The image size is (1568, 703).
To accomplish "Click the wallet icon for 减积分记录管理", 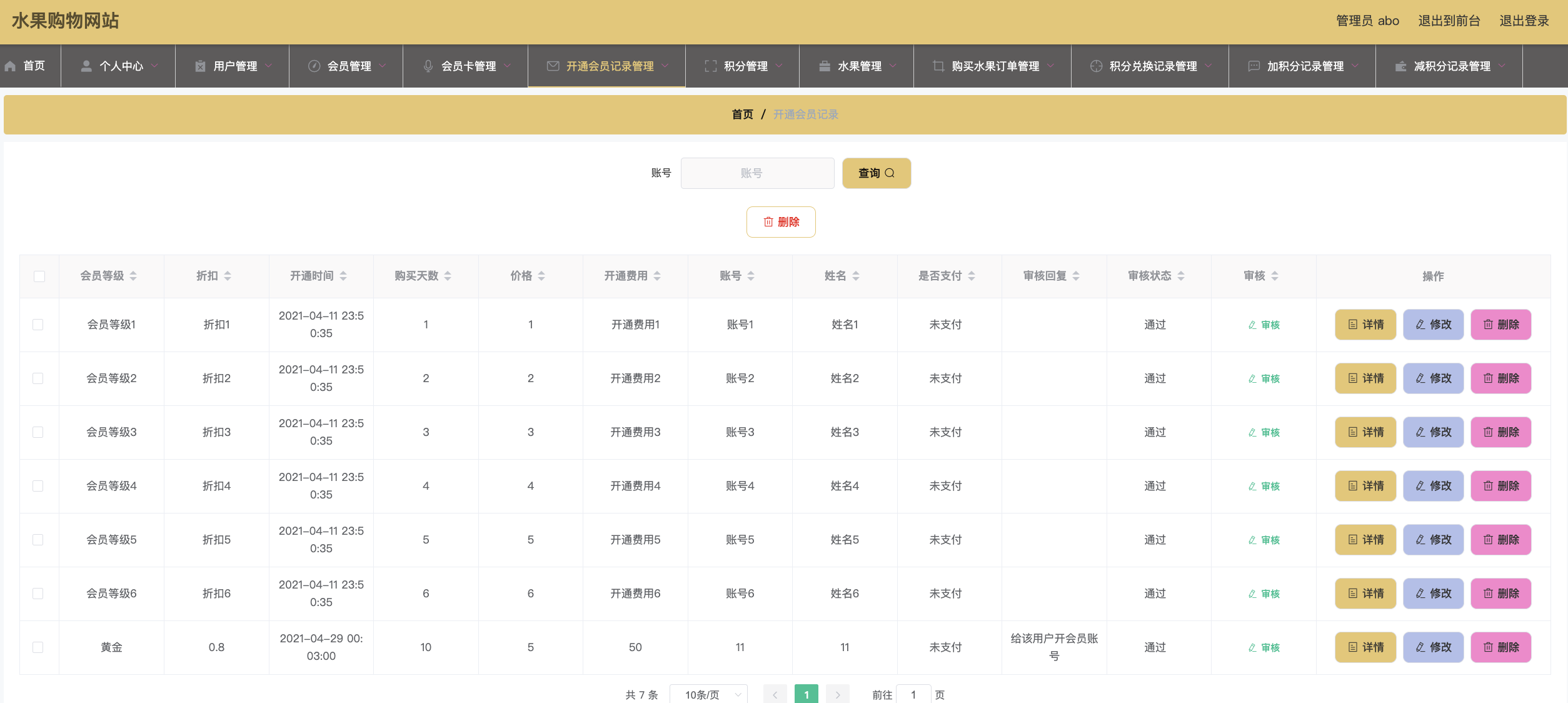I will (x=1401, y=66).
